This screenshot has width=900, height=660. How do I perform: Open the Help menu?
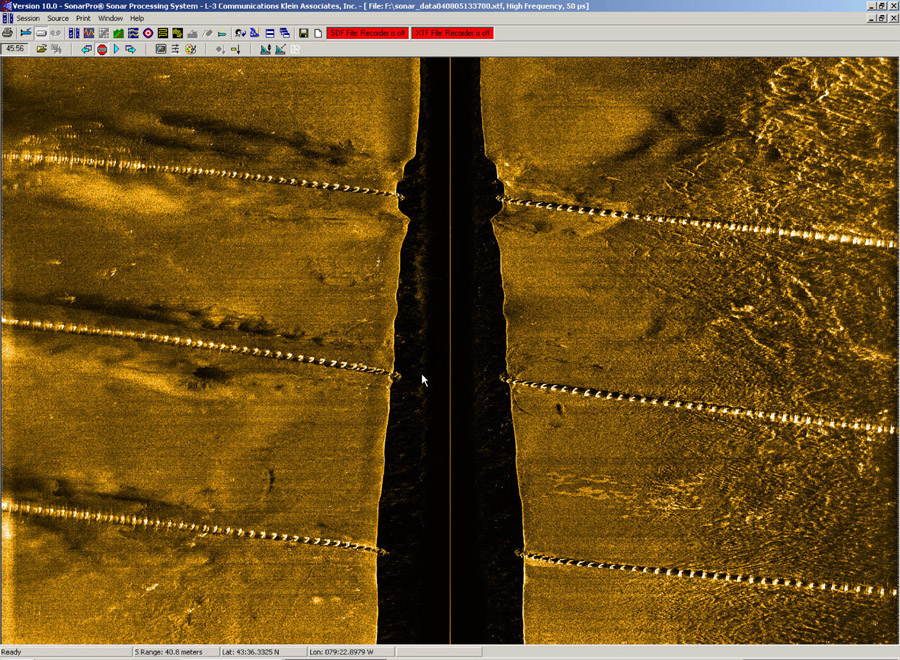point(137,18)
